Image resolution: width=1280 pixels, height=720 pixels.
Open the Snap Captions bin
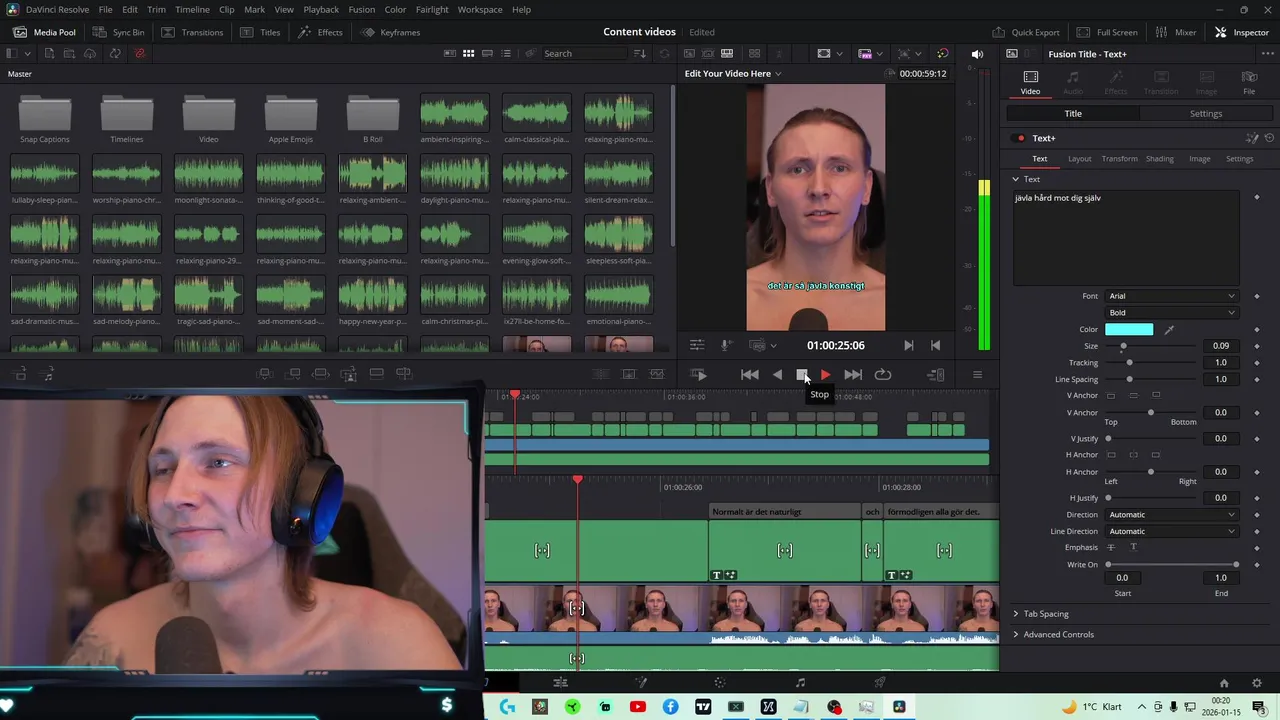[45, 120]
